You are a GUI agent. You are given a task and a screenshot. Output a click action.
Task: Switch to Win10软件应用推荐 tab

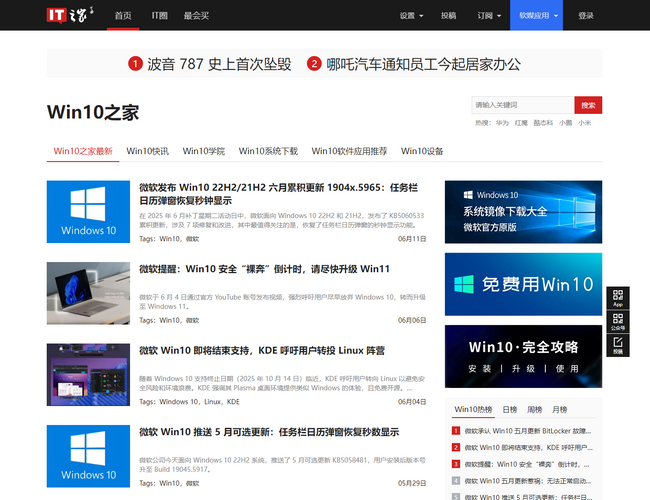pyautogui.click(x=349, y=151)
